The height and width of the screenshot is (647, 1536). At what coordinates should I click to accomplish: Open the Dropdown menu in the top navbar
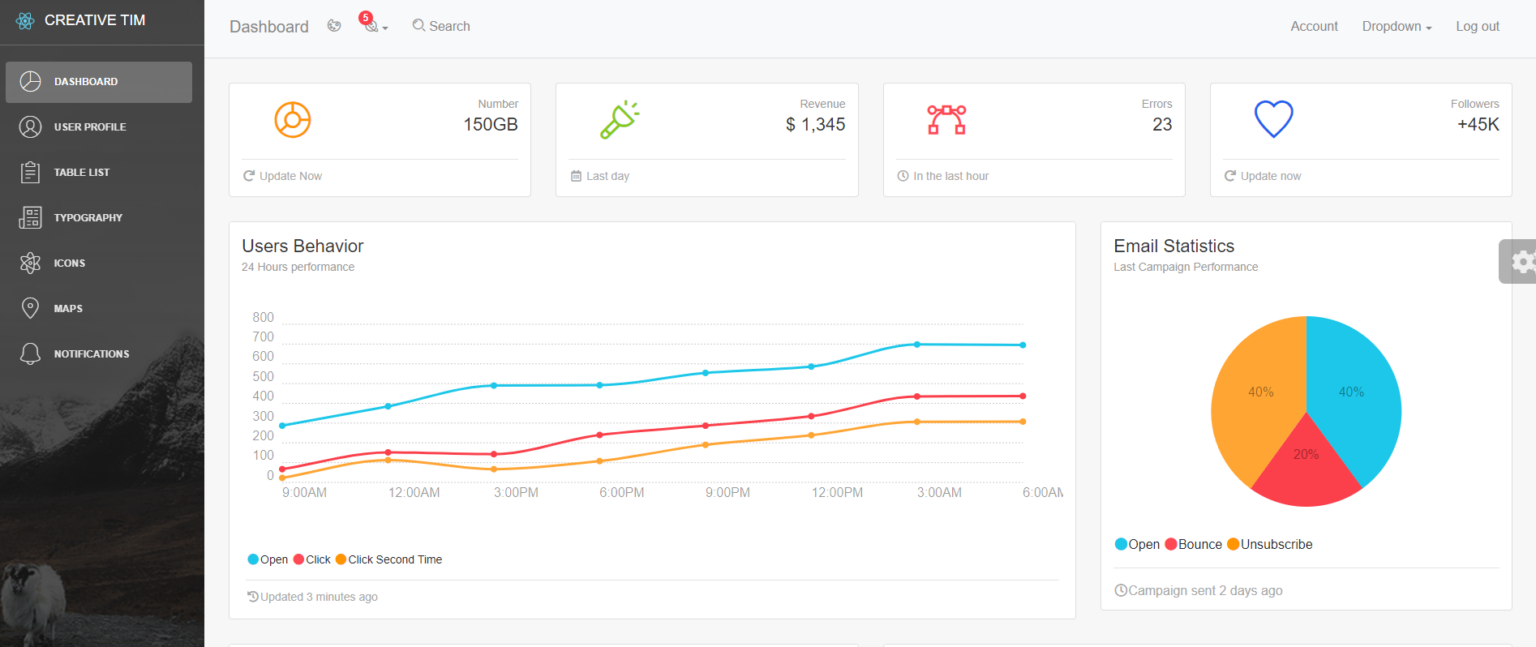tap(1395, 26)
